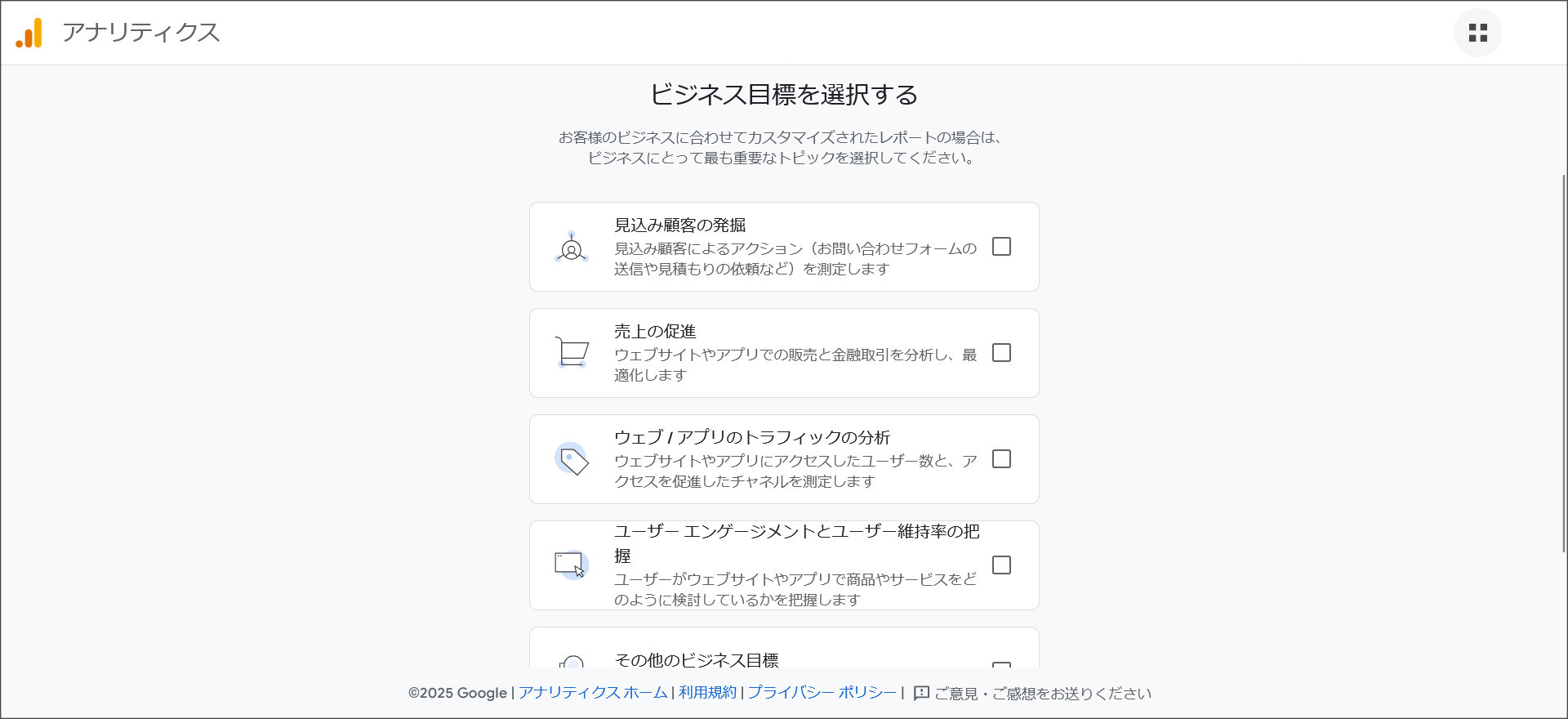Open the アナリティクス ホーム link

(594, 692)
